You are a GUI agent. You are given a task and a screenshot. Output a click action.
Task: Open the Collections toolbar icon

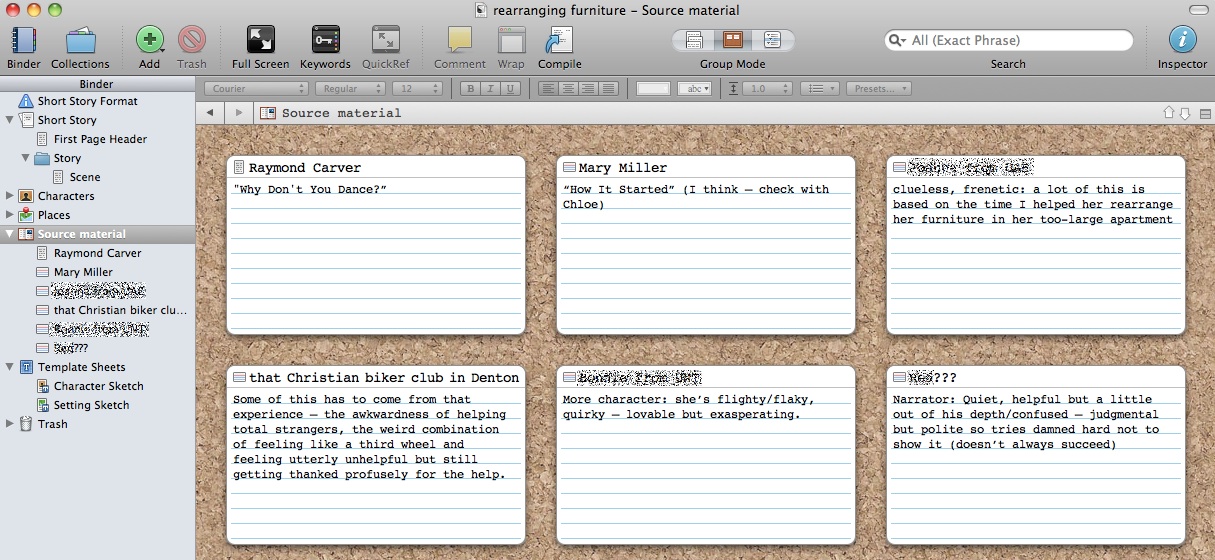pyautogui.click(x=80, y=41)
